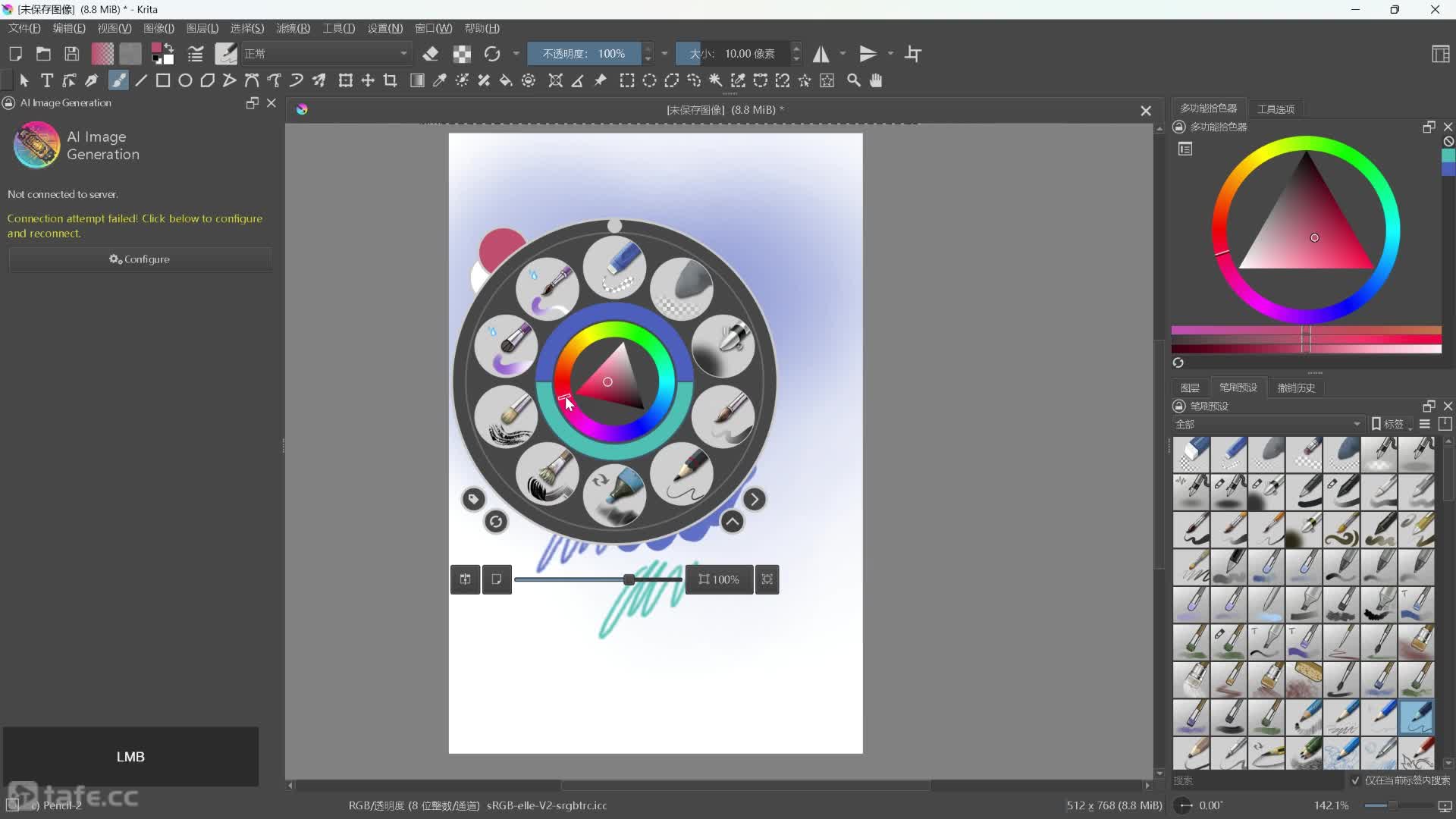Toggle horizontal mirror tool

tap(821, 54)
